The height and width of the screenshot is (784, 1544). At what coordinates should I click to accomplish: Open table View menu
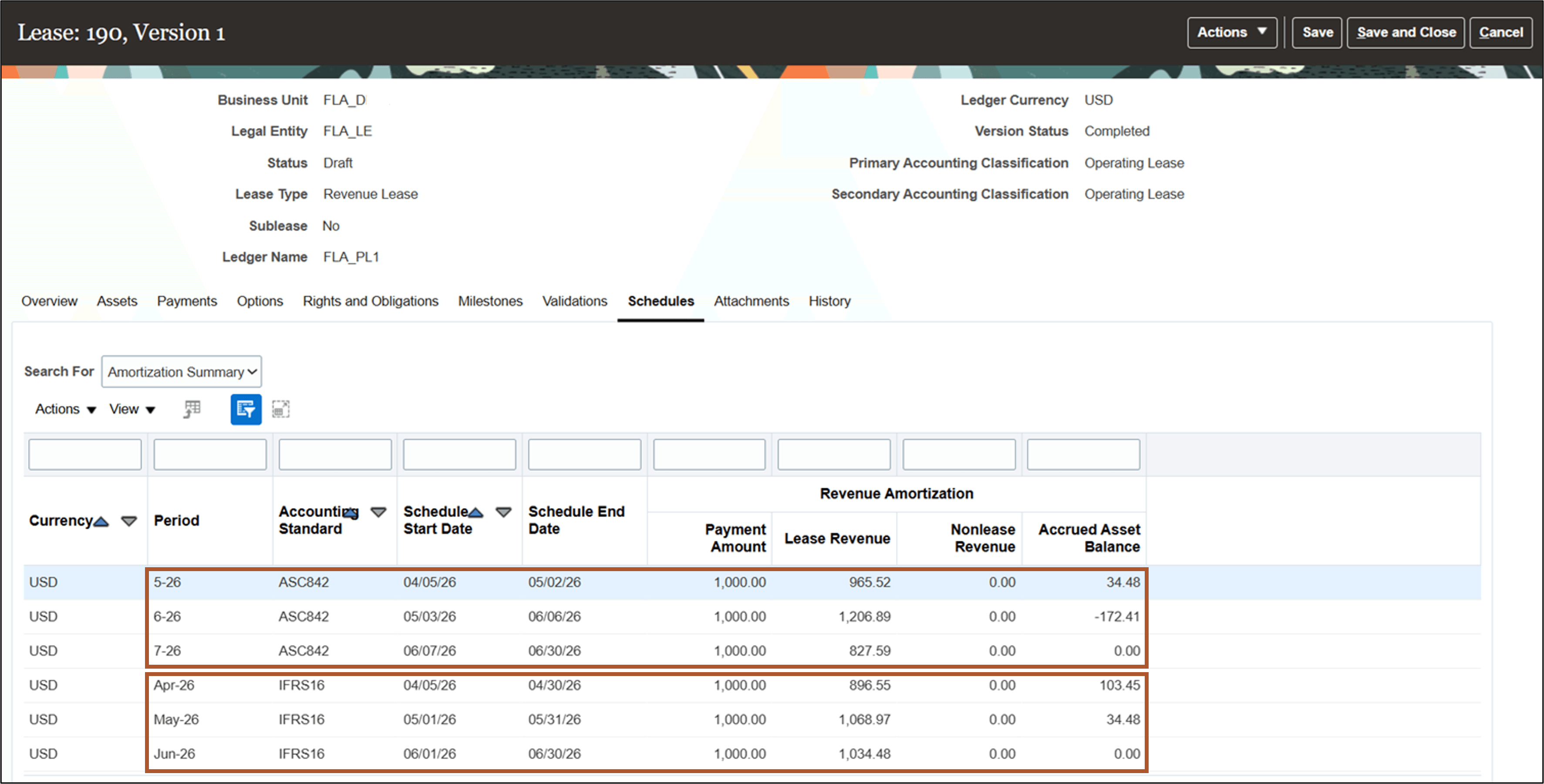tap(132, 409)
